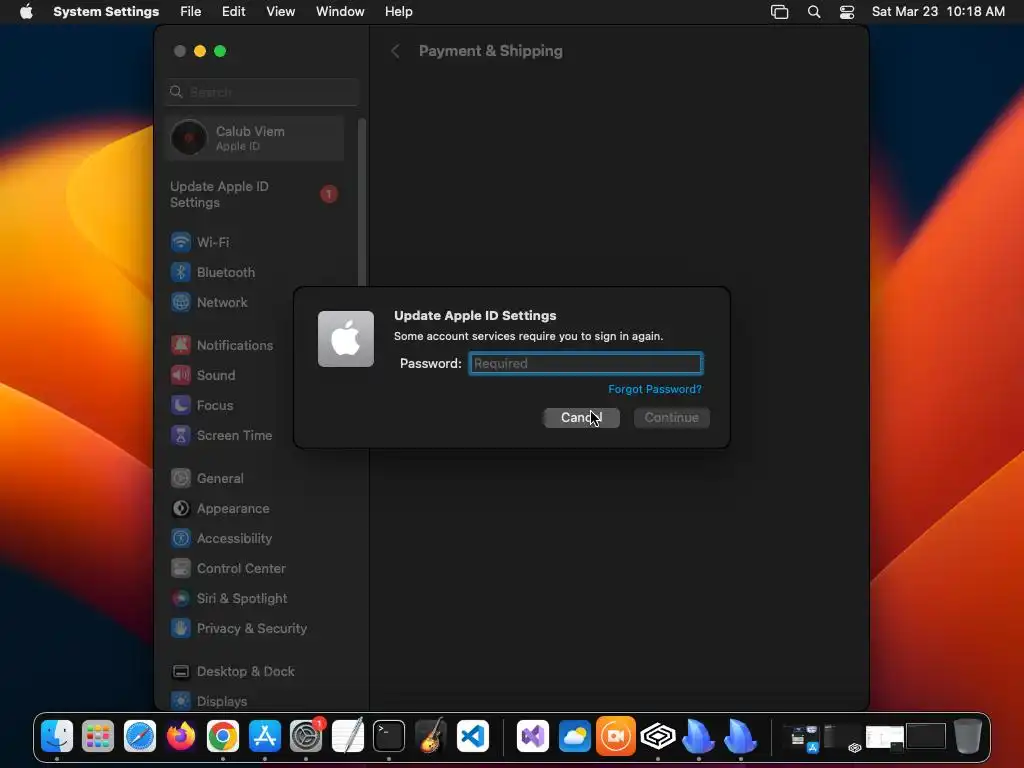Click the settings Search field

click(x=262, y=92)
